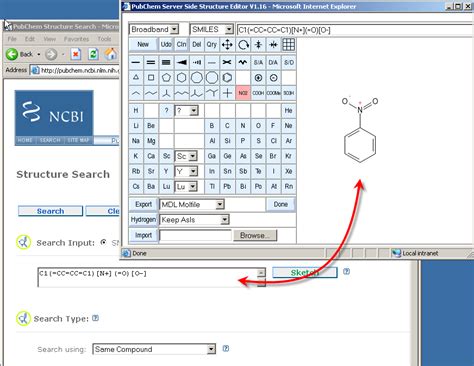474x366 pixels.
Task: Click the Import button
Action: [x=143, y=235]
